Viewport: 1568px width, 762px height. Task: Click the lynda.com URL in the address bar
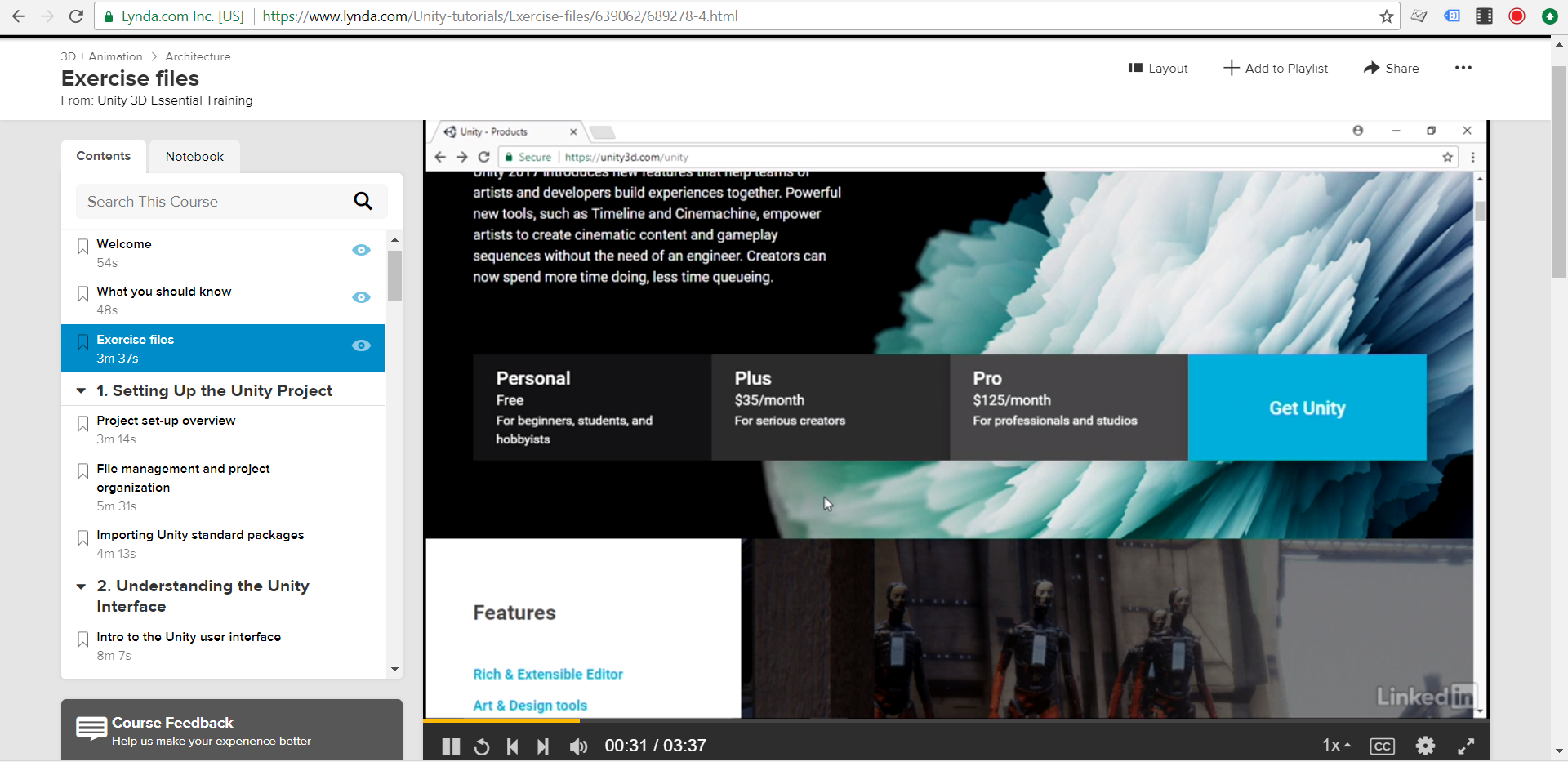coord(501,16)
